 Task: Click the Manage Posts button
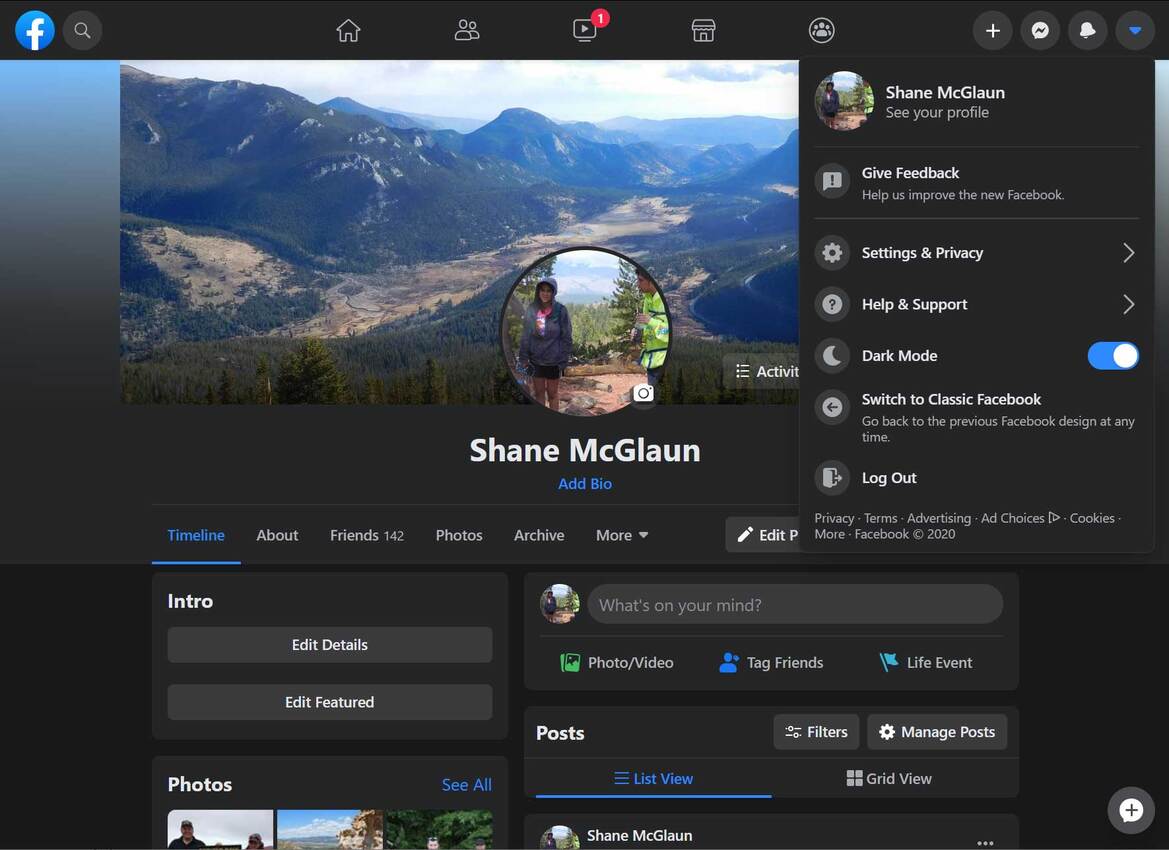point(937,732)
